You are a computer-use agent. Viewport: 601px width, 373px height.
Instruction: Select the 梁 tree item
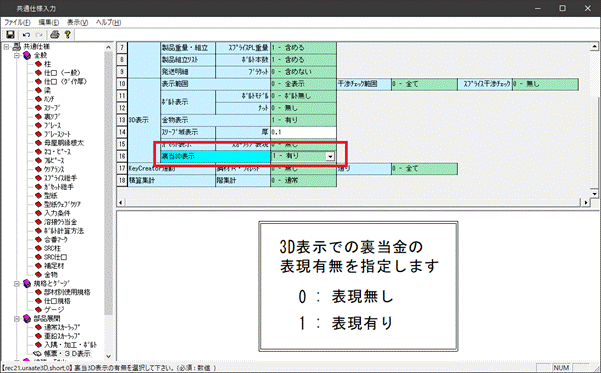pyautogui.click(x=47, y=90)
